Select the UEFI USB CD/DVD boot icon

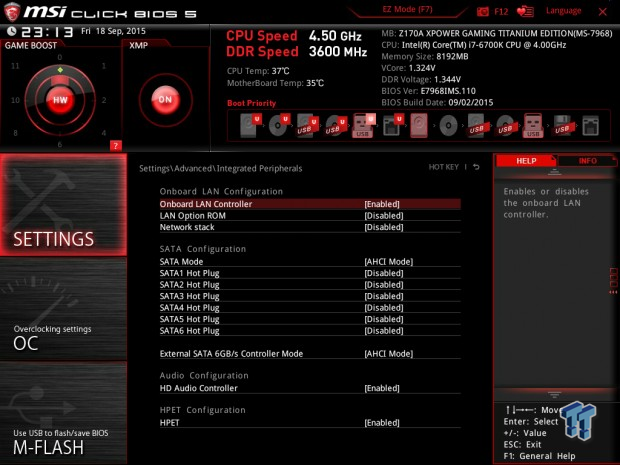click(x=336, y=125)
